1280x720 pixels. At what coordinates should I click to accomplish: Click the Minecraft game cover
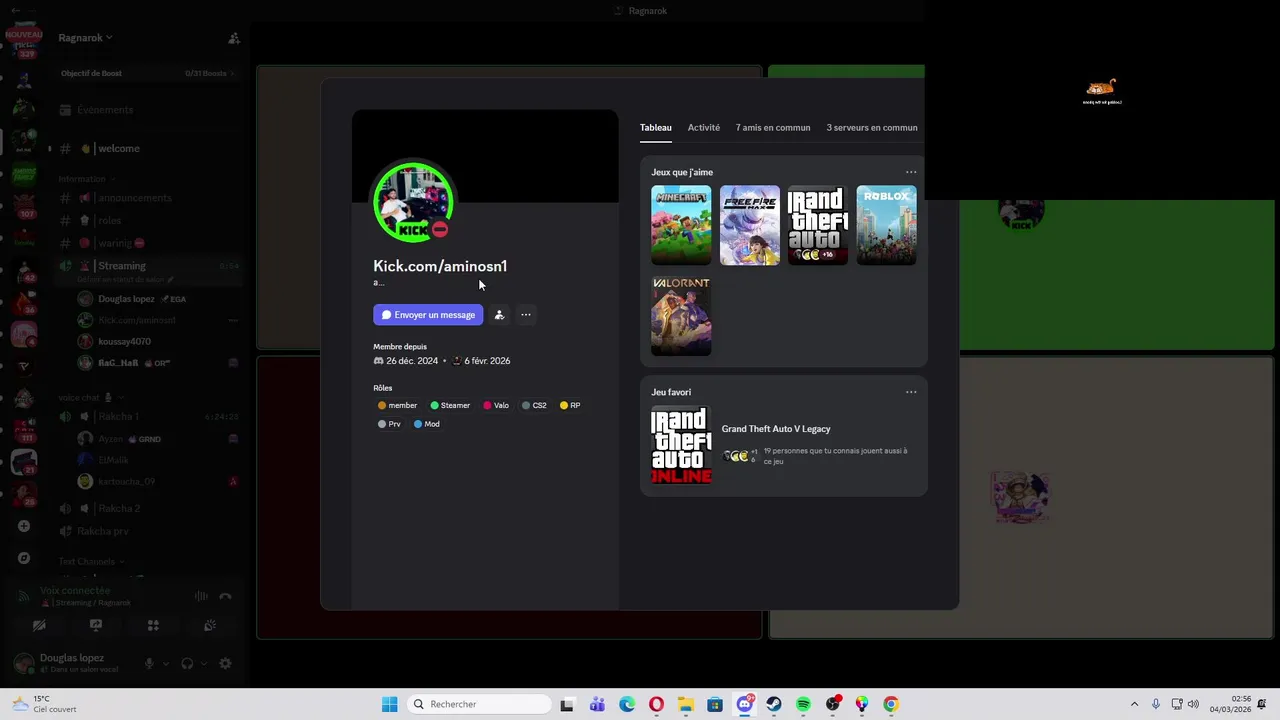[681, 225]
